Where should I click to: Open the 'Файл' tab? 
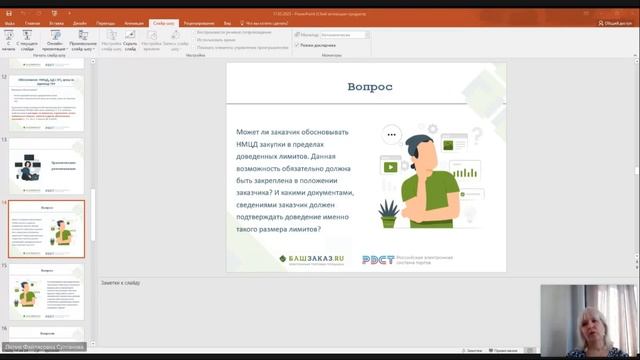pyautogui.click(x=10, y=23)
